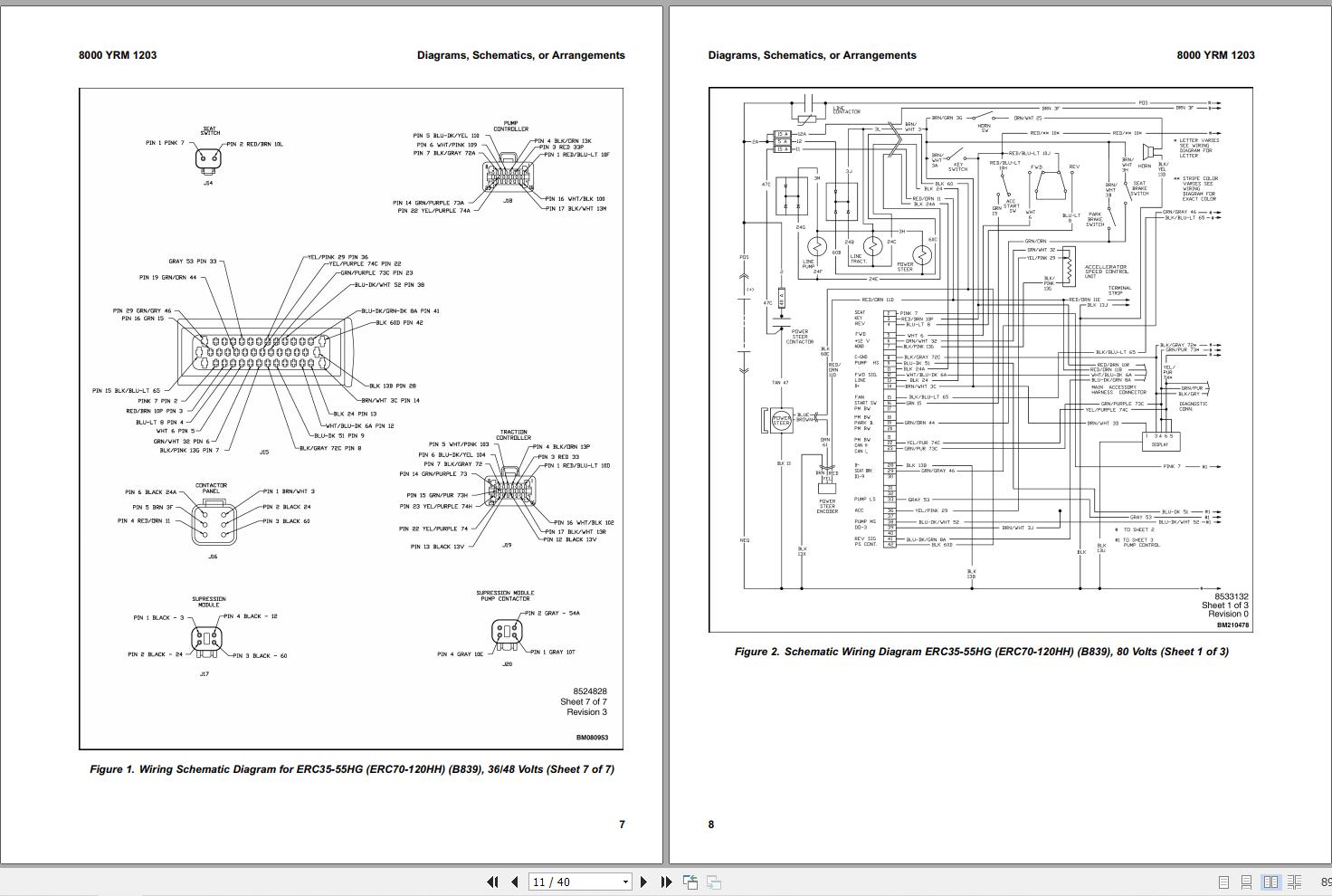Click the Power Steer symbol in the schematic

click(782, 420)
